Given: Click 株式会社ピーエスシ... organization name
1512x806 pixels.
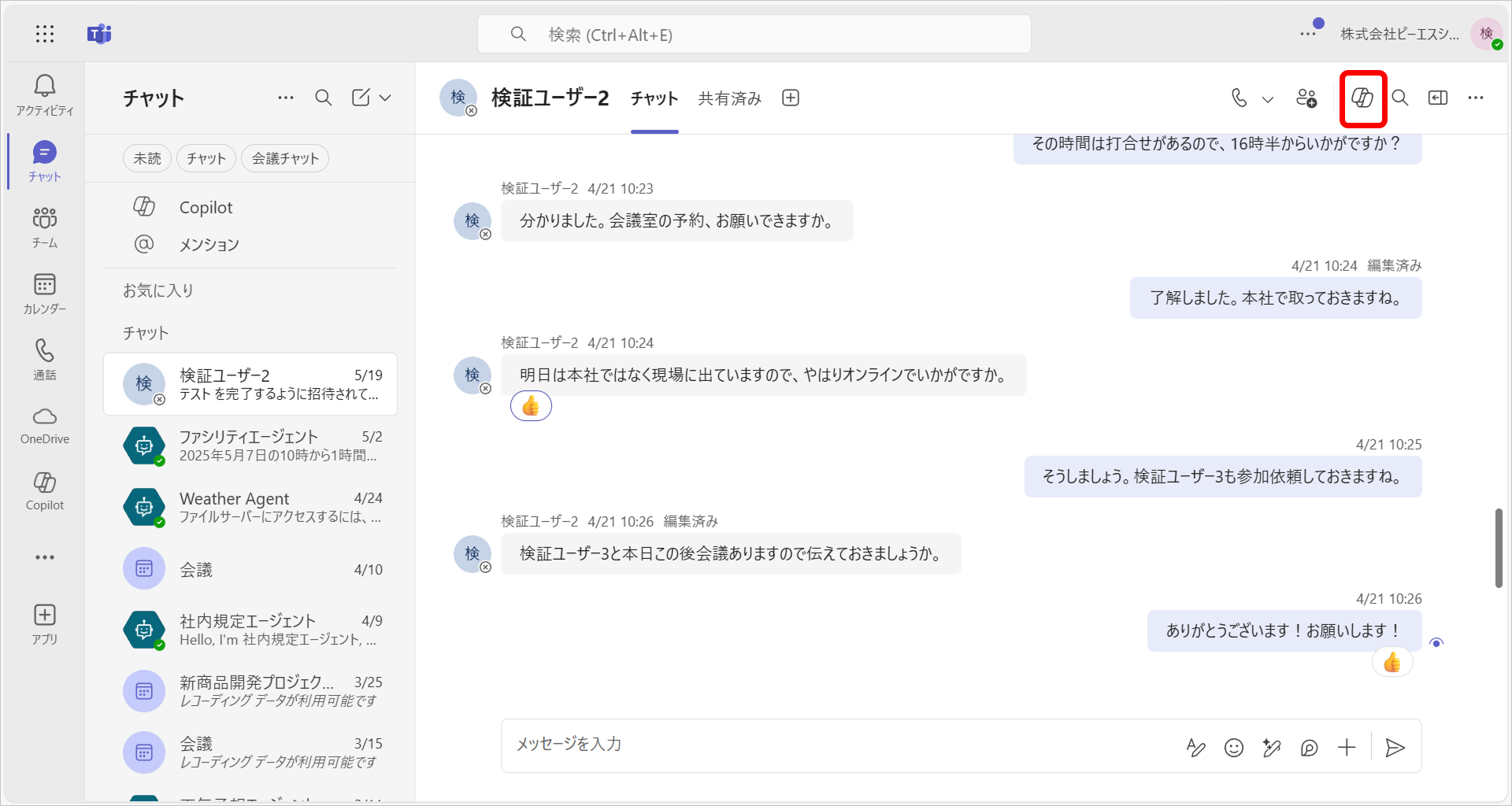Looking at the screenshot, I should tap(1399, 34).
